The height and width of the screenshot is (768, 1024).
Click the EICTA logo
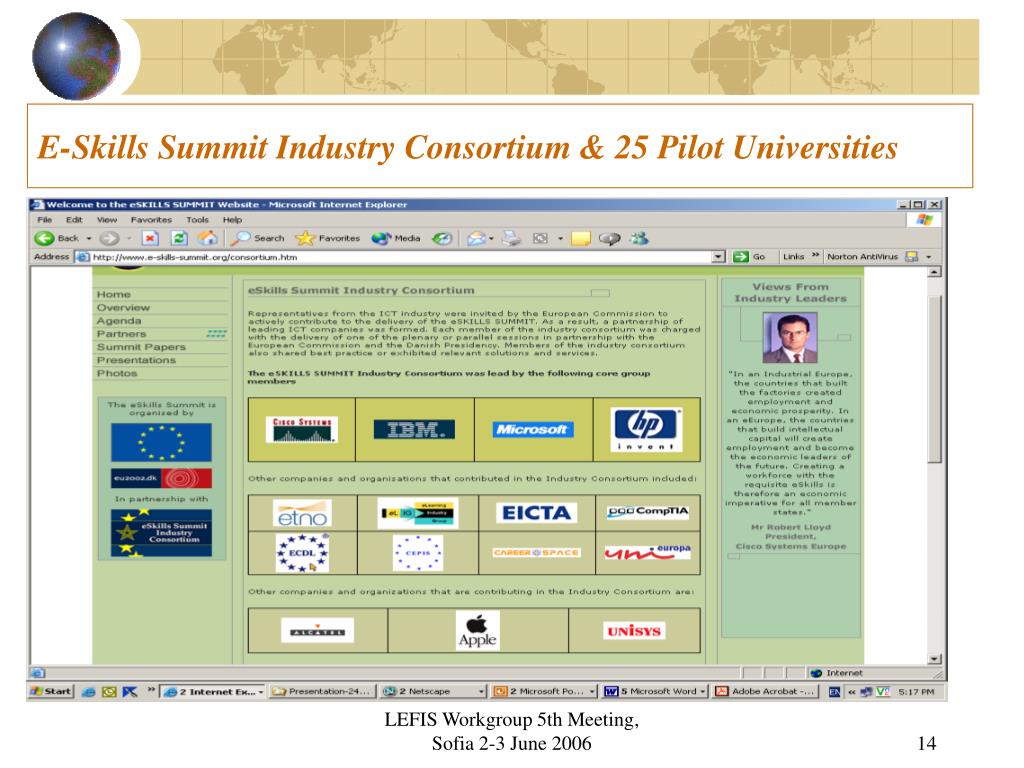pyautogui.click(x=536, y=513)
